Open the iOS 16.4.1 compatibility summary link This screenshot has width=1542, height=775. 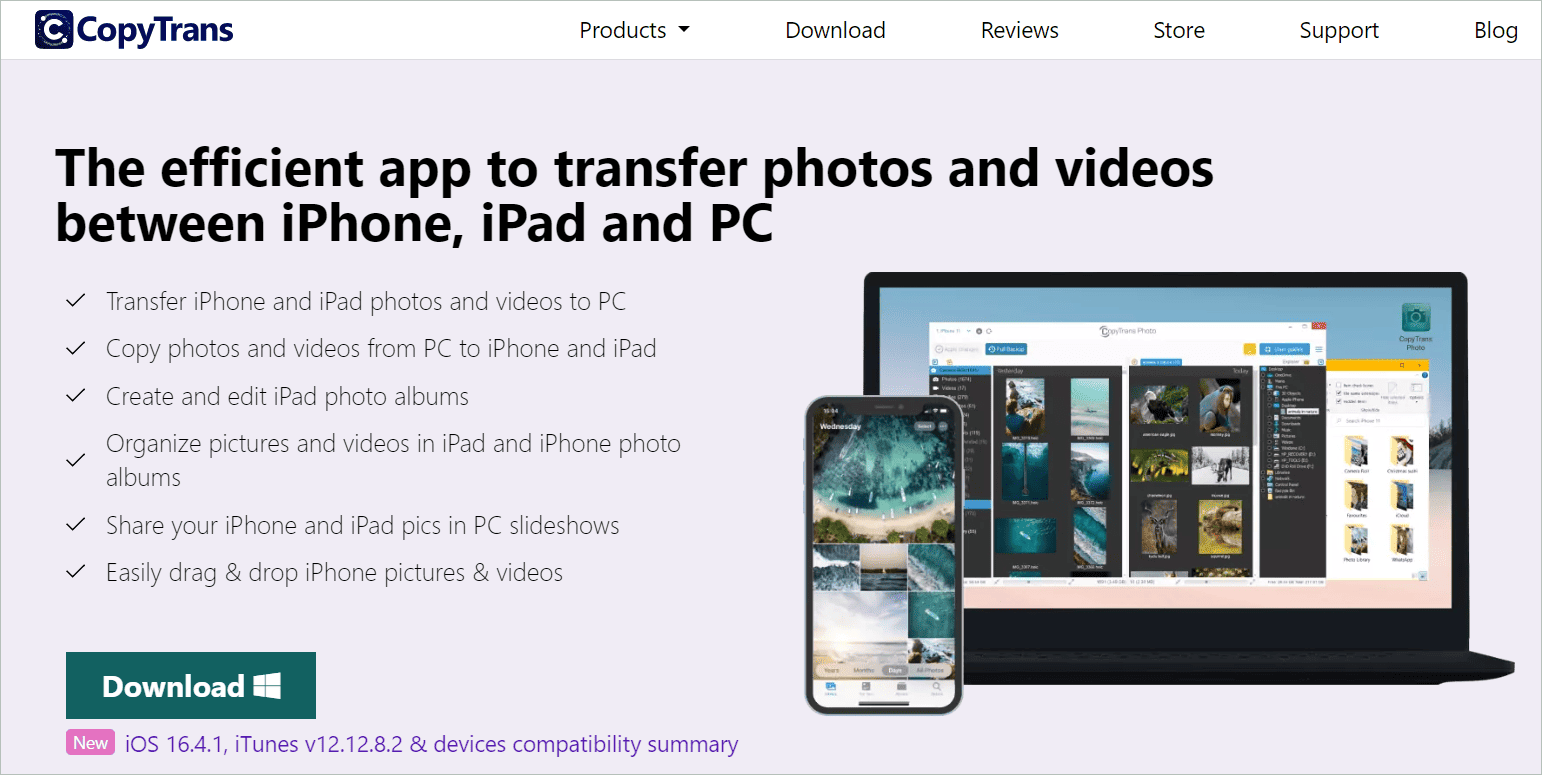click(x=432, y=744)
